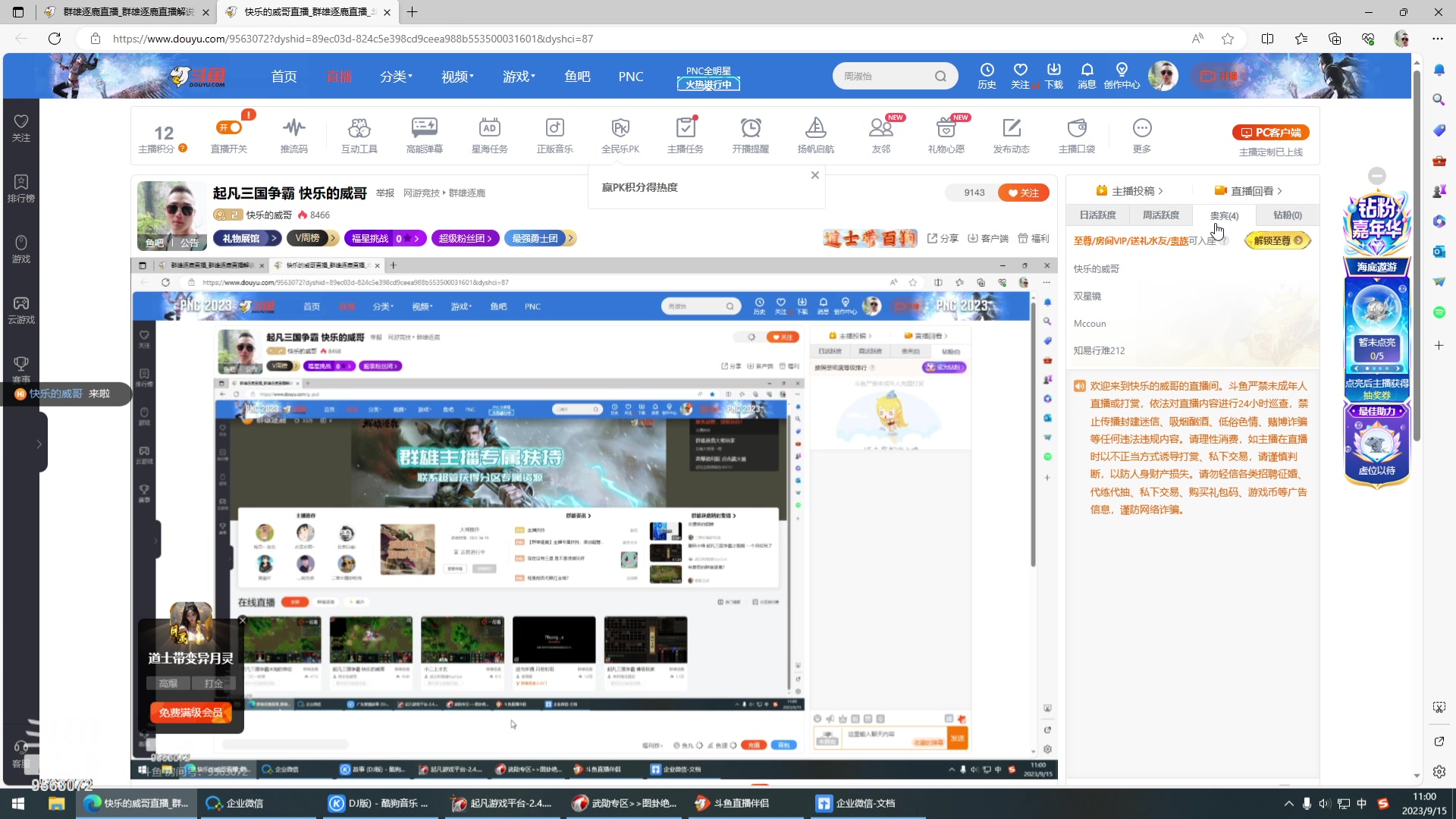
Task: Click the 开播 start-broadcast button
Action: [x=1219, y=76]
